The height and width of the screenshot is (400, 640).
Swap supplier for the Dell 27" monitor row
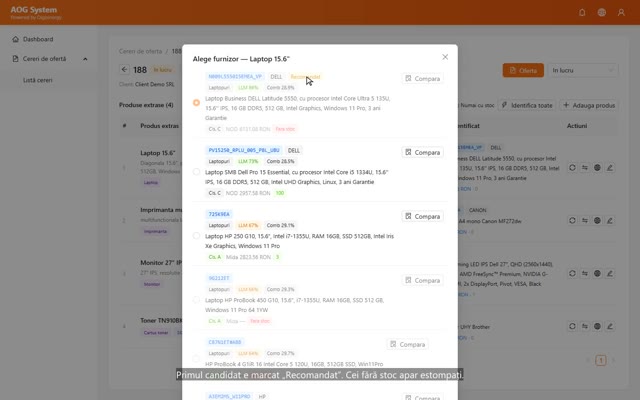[x=585, y=273]
